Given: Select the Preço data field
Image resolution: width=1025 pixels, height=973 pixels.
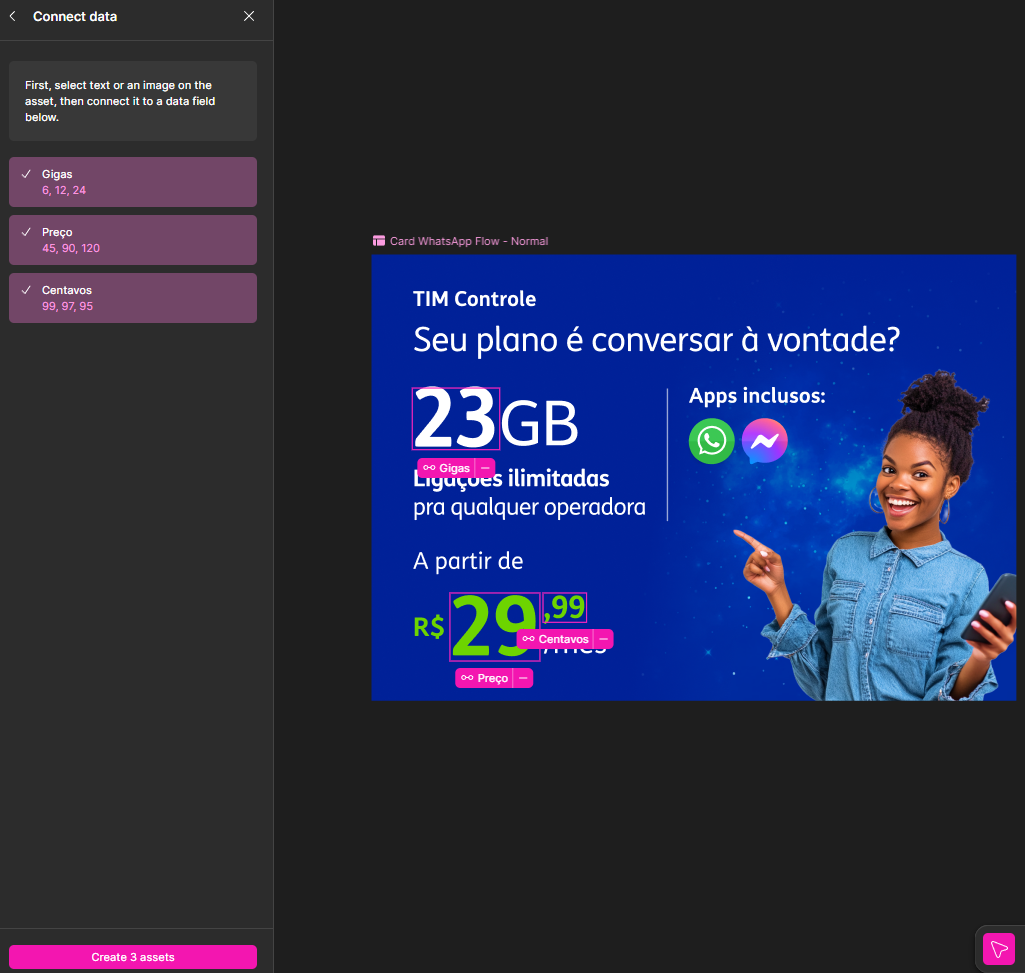Looking at the screenshot, I should tap(133, 240).
